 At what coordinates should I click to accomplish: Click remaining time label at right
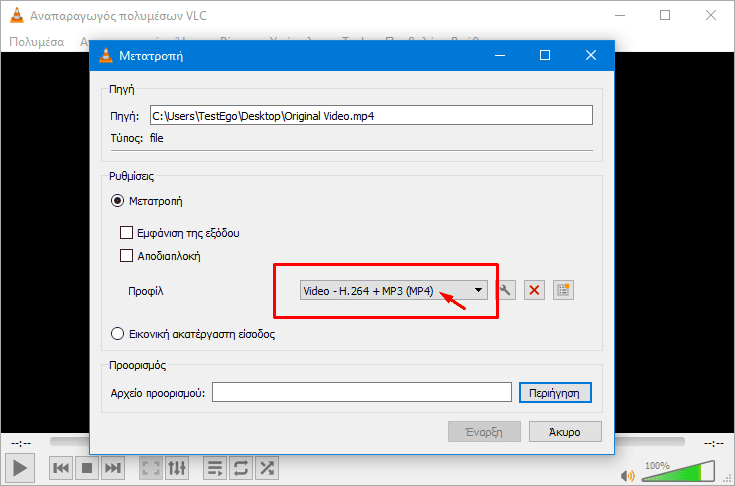pyautogui.click(x=713, y=443)
